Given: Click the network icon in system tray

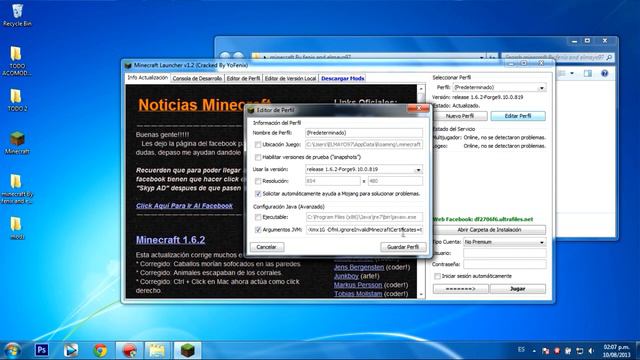Looking at the screenshot, I should coord(580,351).
